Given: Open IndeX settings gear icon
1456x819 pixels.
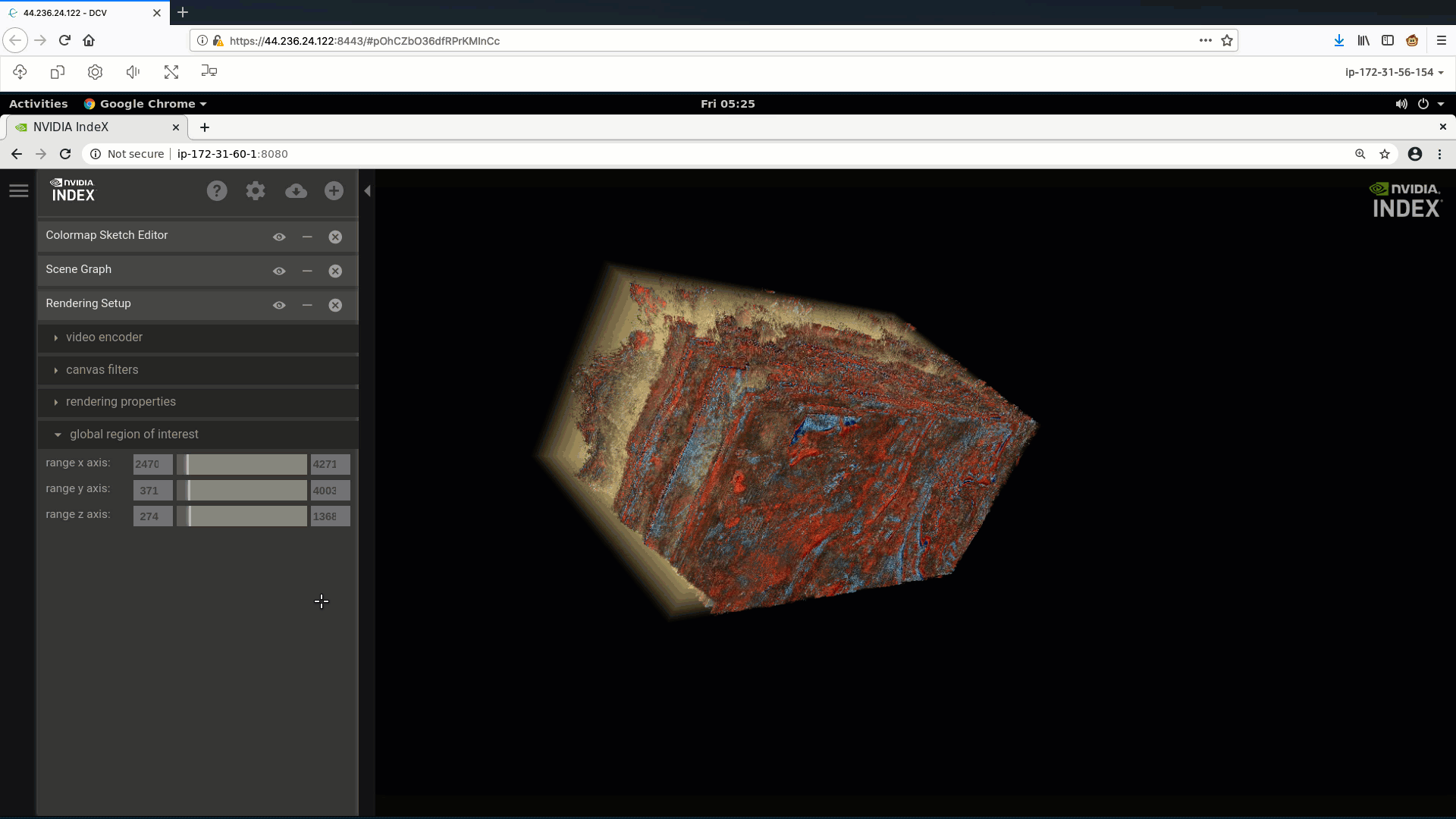Looking at the screenshot, I should tap(256, 191).
